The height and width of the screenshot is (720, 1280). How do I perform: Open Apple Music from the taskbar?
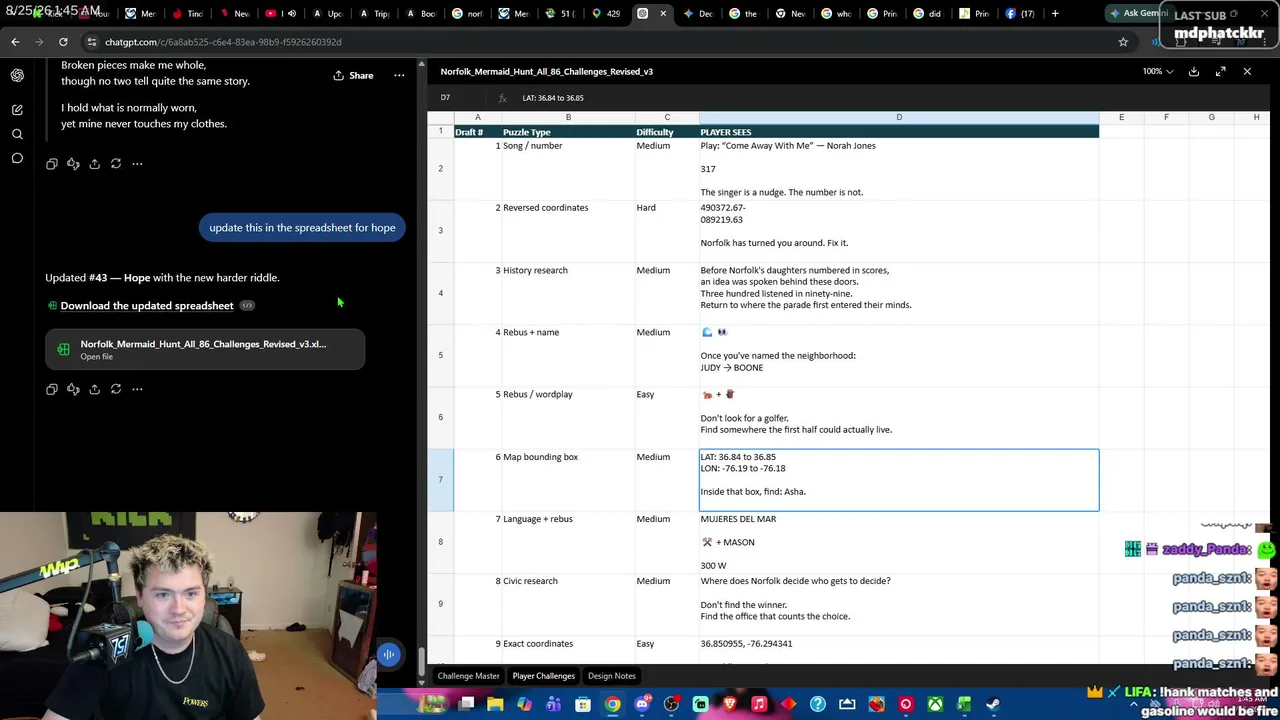click(x=759, y=704)
